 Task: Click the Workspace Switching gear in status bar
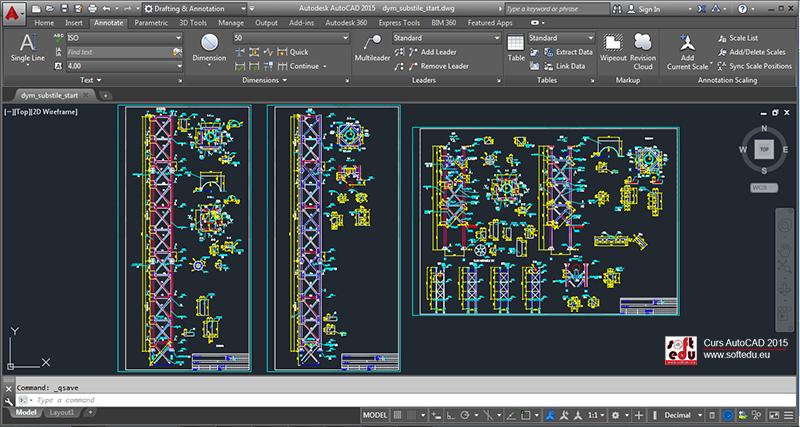point(615,415)
